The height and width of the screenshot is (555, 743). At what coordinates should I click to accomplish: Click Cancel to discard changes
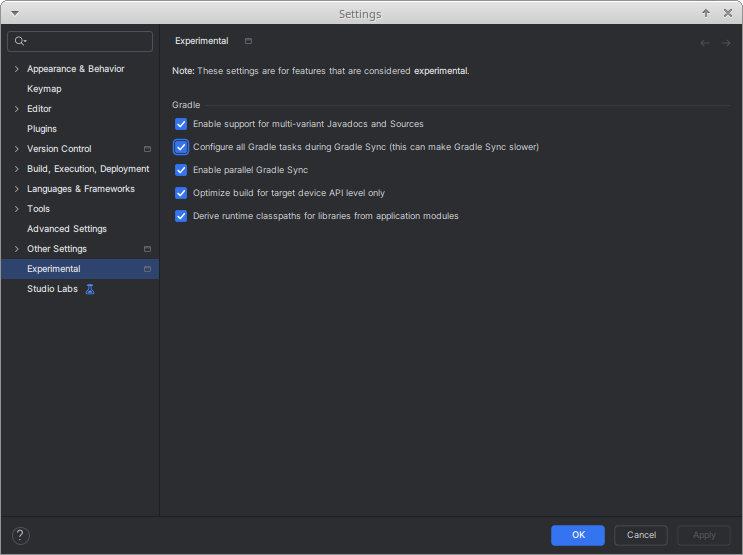tap(641, 535)
